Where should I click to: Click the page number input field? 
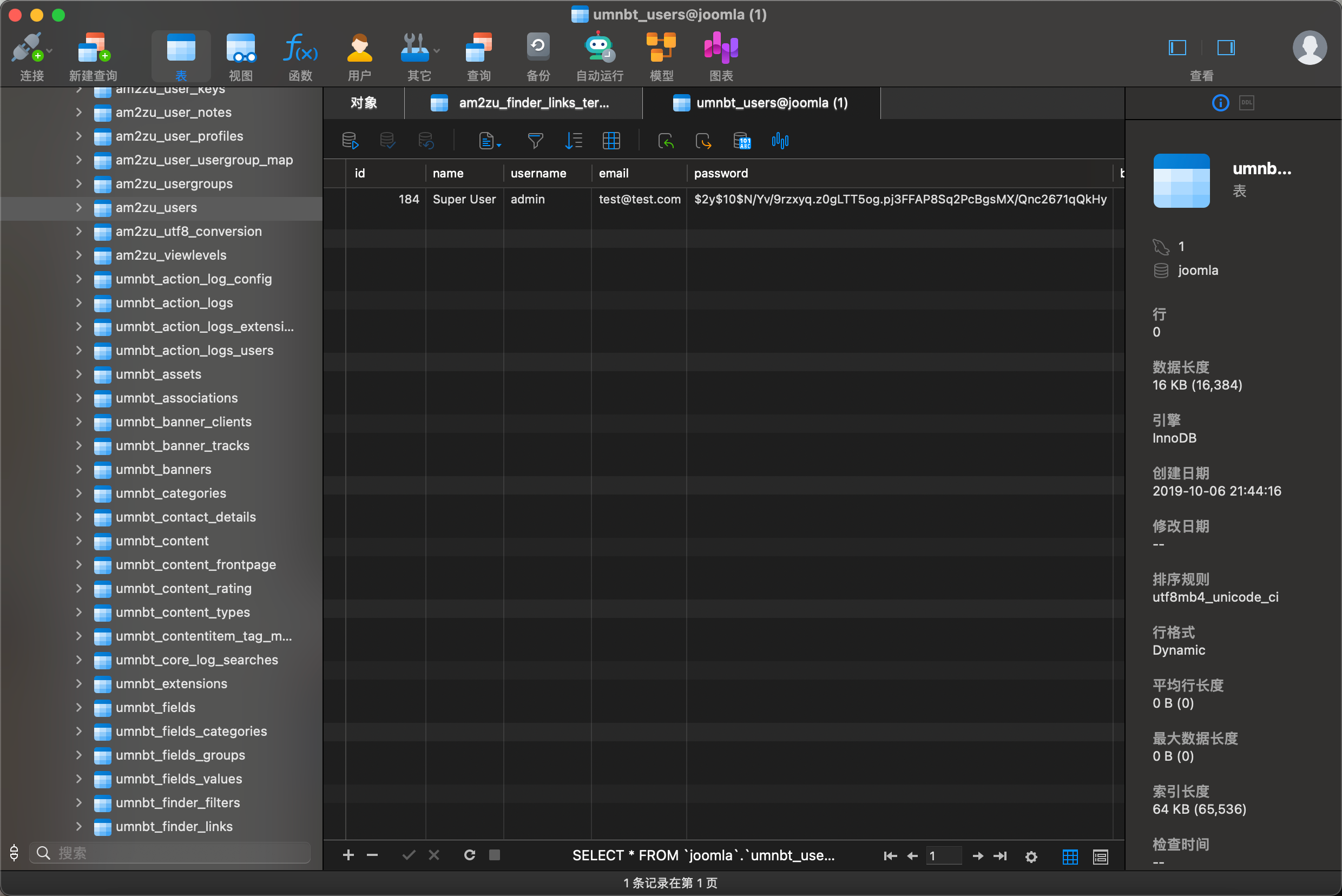click(943, 856)
